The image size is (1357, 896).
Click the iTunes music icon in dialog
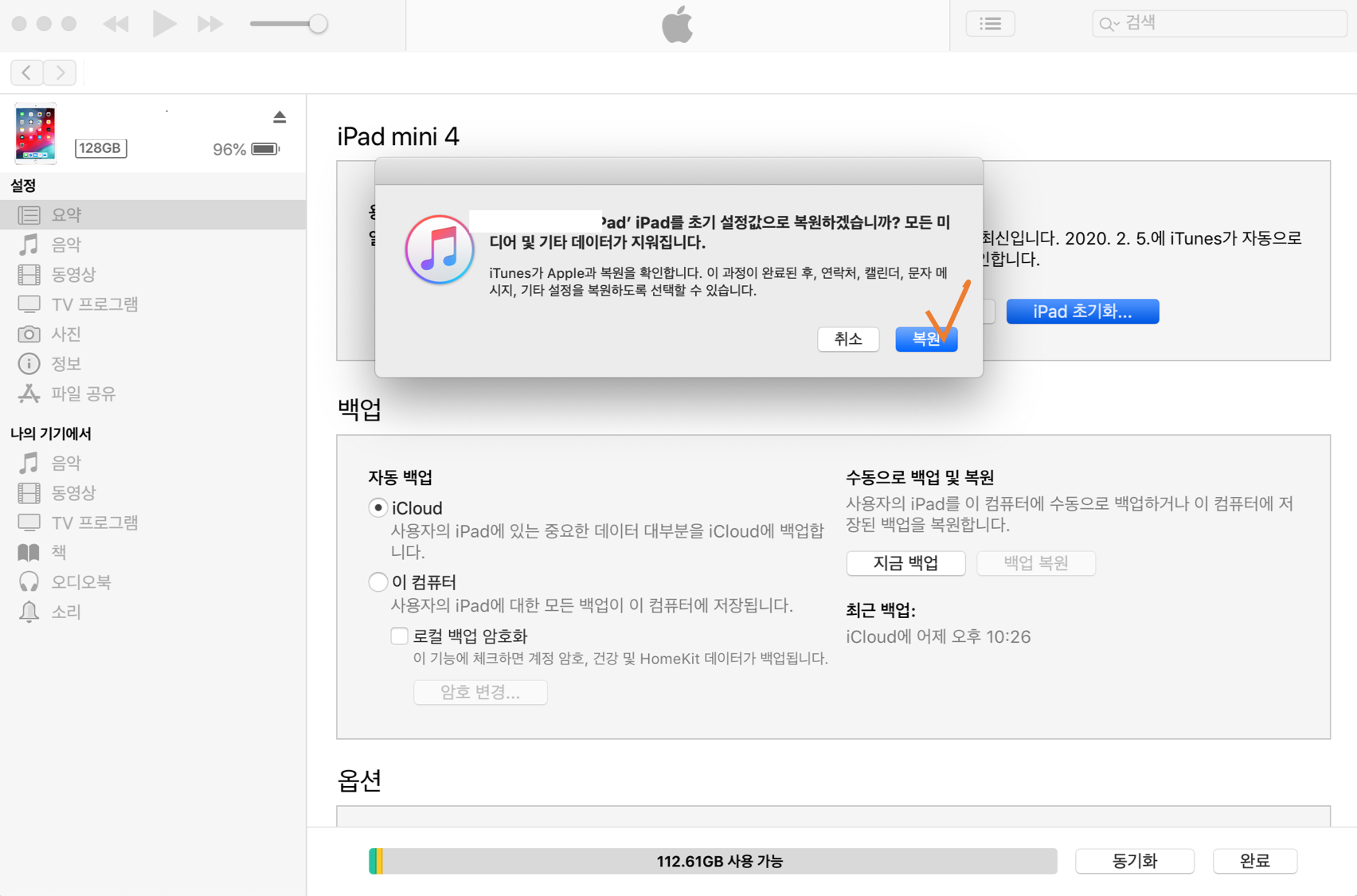point(440,249)
